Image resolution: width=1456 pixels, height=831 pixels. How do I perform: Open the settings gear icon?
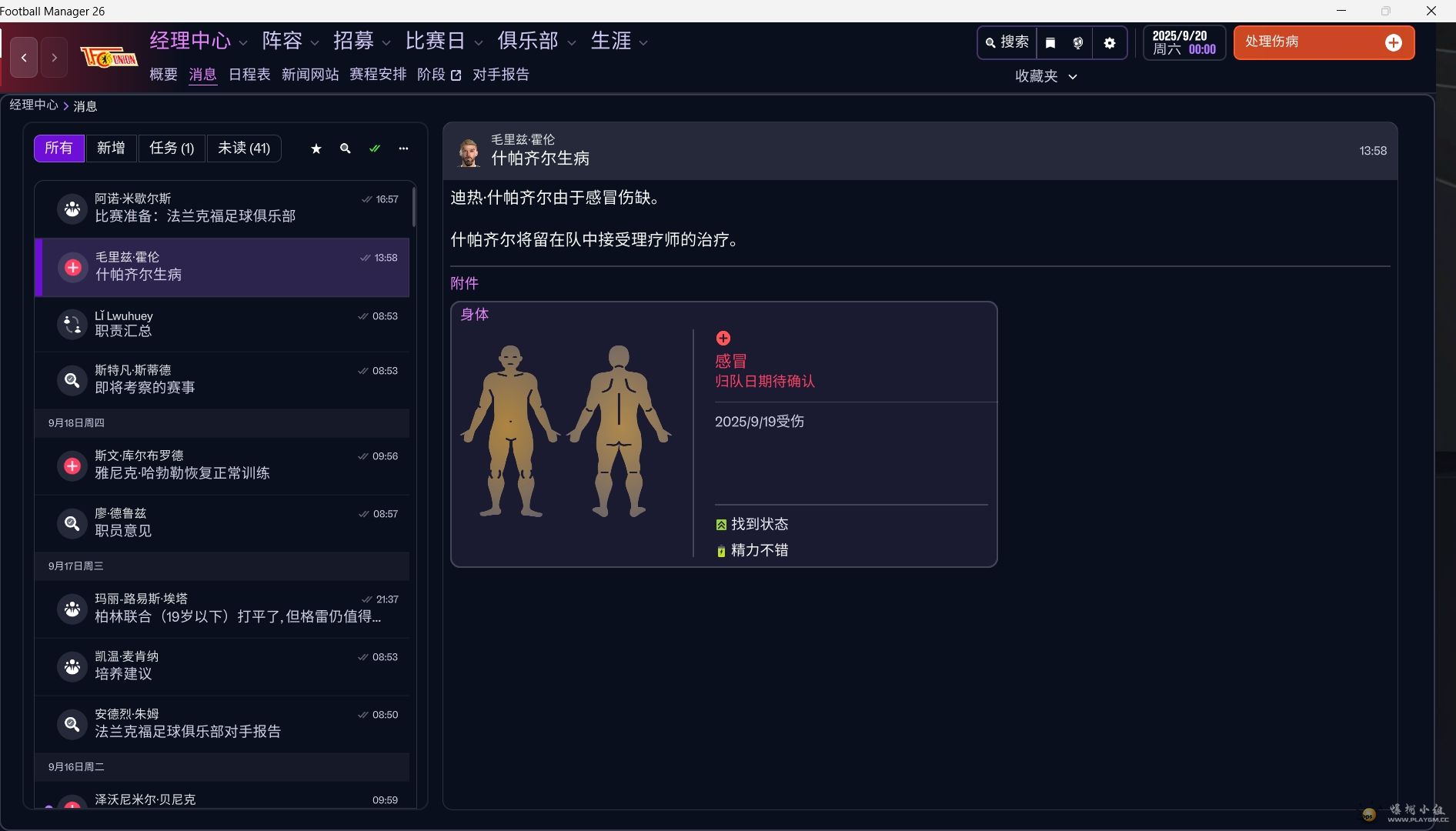(1110, 43)
